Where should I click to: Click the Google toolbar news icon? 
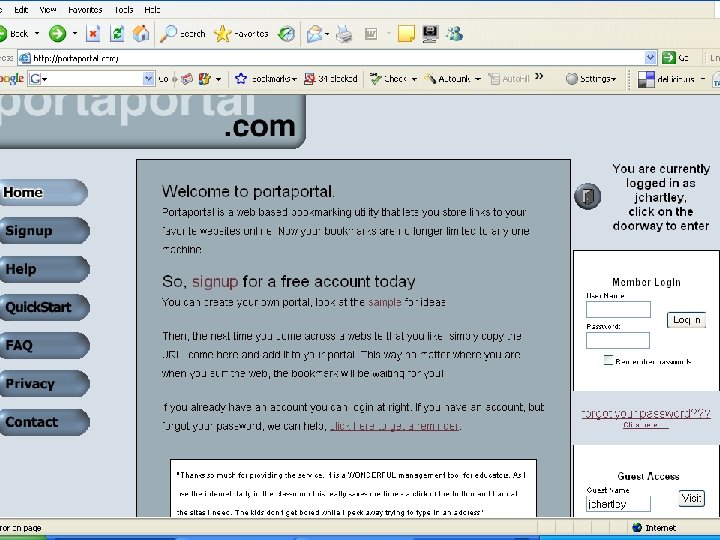click(186, 79)
